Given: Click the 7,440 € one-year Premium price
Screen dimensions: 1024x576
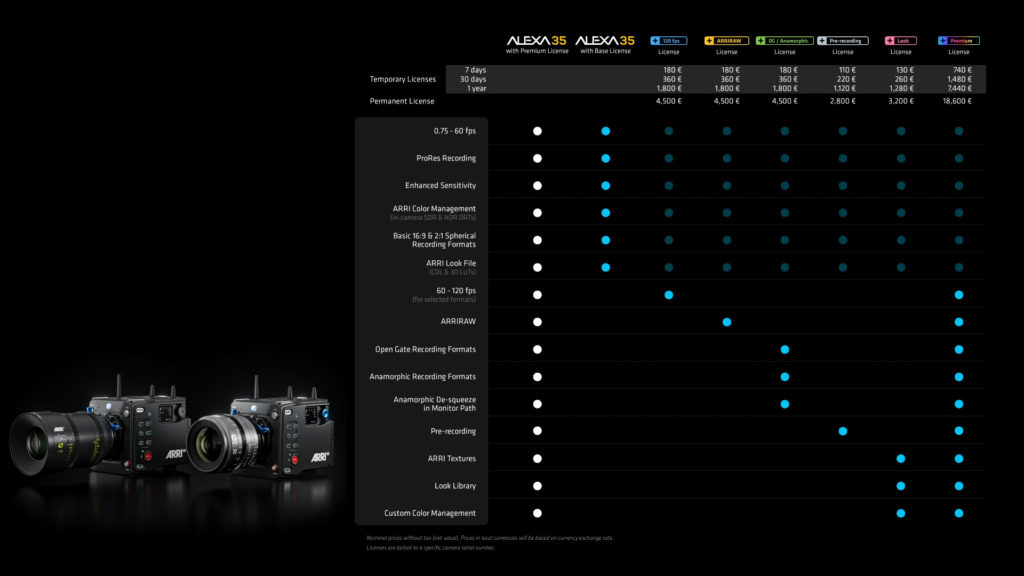Looking at the screenshot, I should click(x=958, y=88).
